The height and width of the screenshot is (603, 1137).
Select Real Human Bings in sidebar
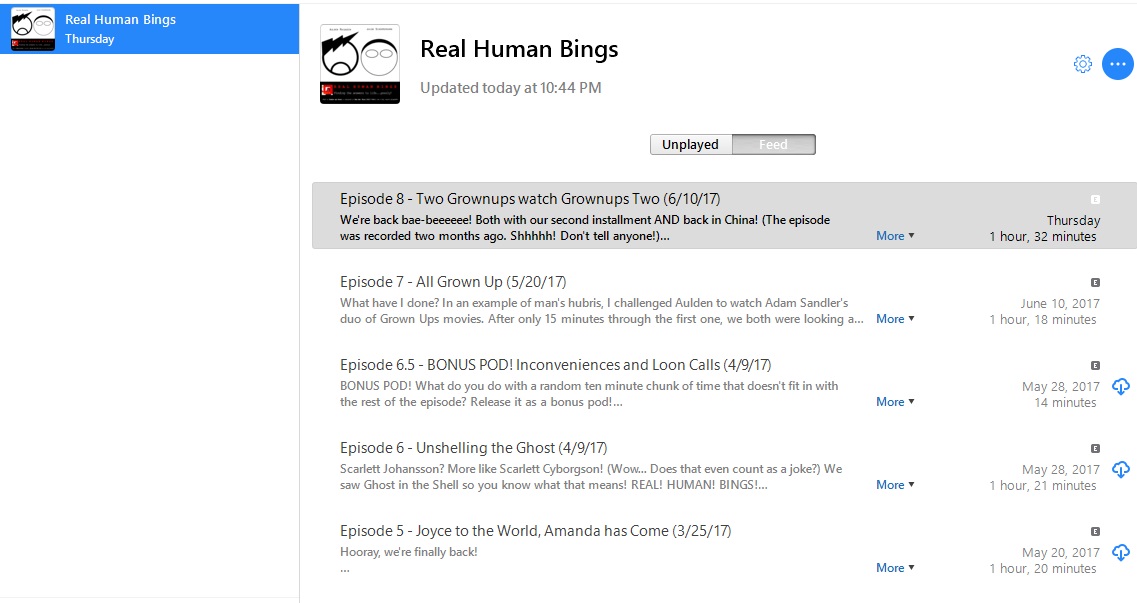[x=149, y=29]
